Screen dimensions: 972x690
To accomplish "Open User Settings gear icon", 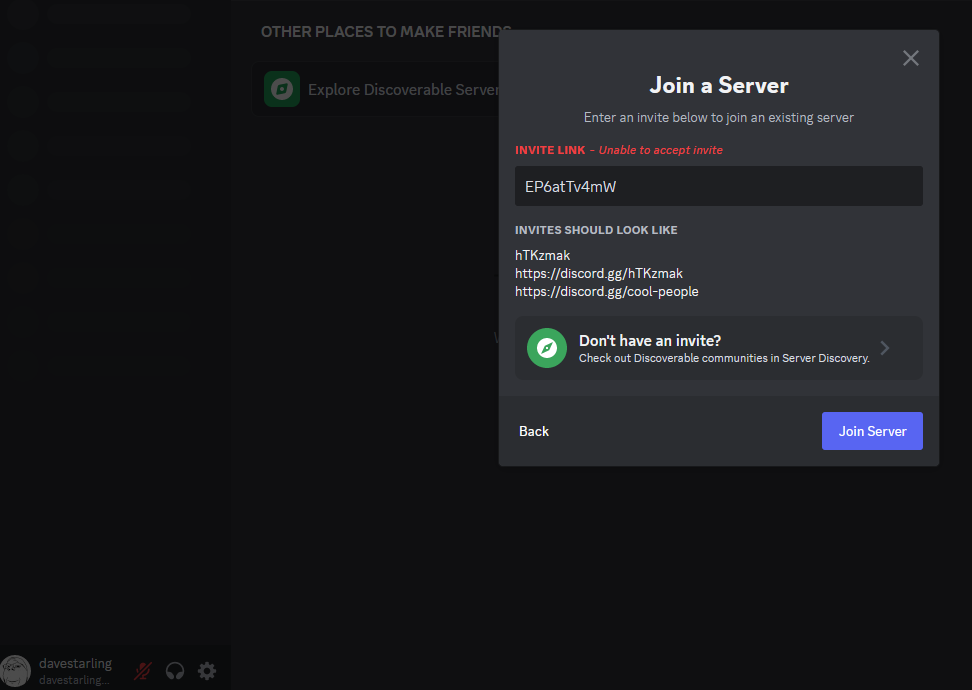I will click(x=207, y=671).
